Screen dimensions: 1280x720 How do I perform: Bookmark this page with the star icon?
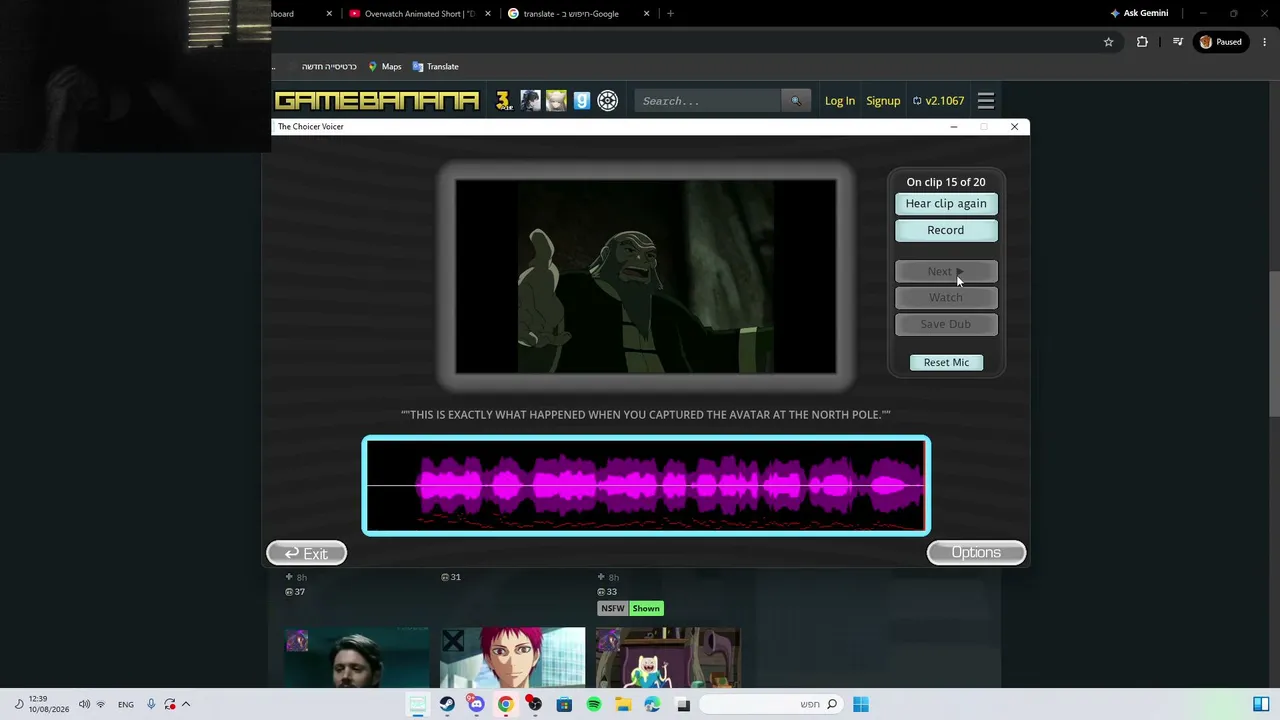tap(1108, 42)
